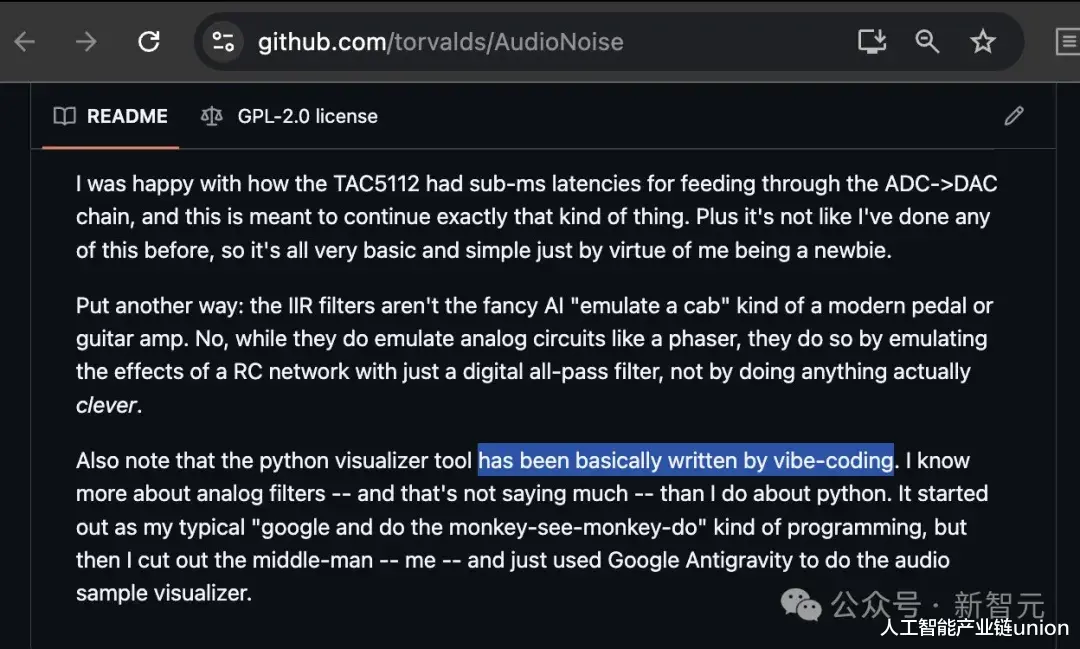1080x649 pixels.
Task: Reload the current GitHub page
Action: click(149, 42)
